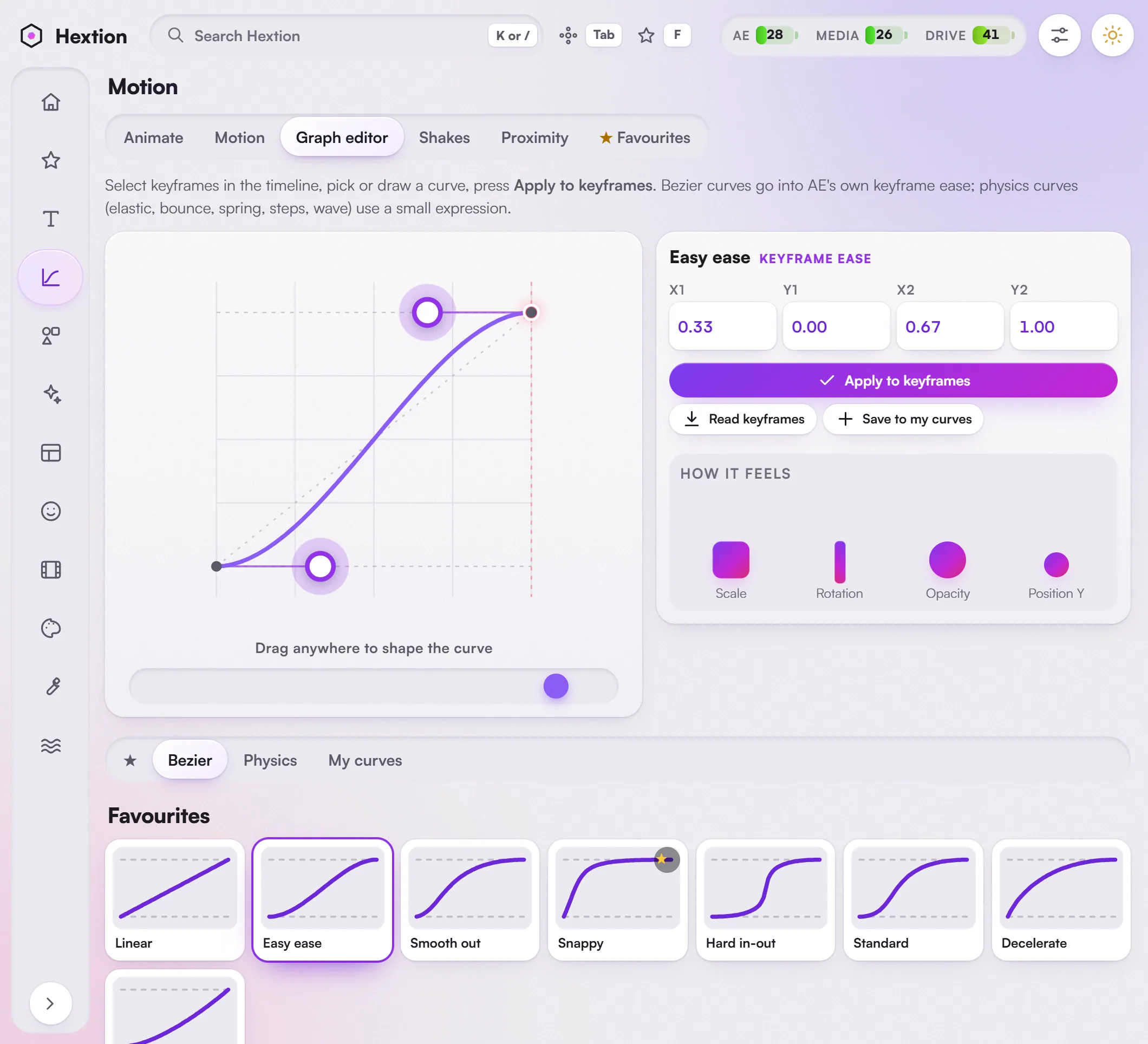Choose the Standard curve preset
Viewport: 1148px width, 1044px height.
[913, 900]
